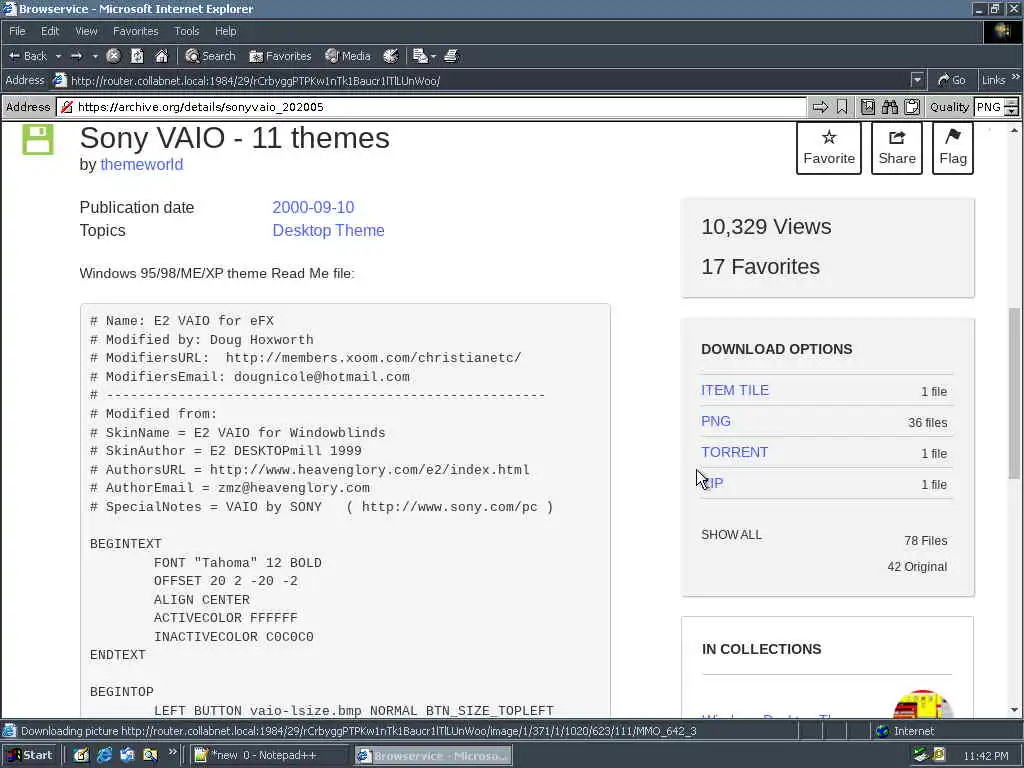Open the Media pane in IE toolbar
The width and height of the screenshot is (1024, 768).
click(x=348, y=56)
